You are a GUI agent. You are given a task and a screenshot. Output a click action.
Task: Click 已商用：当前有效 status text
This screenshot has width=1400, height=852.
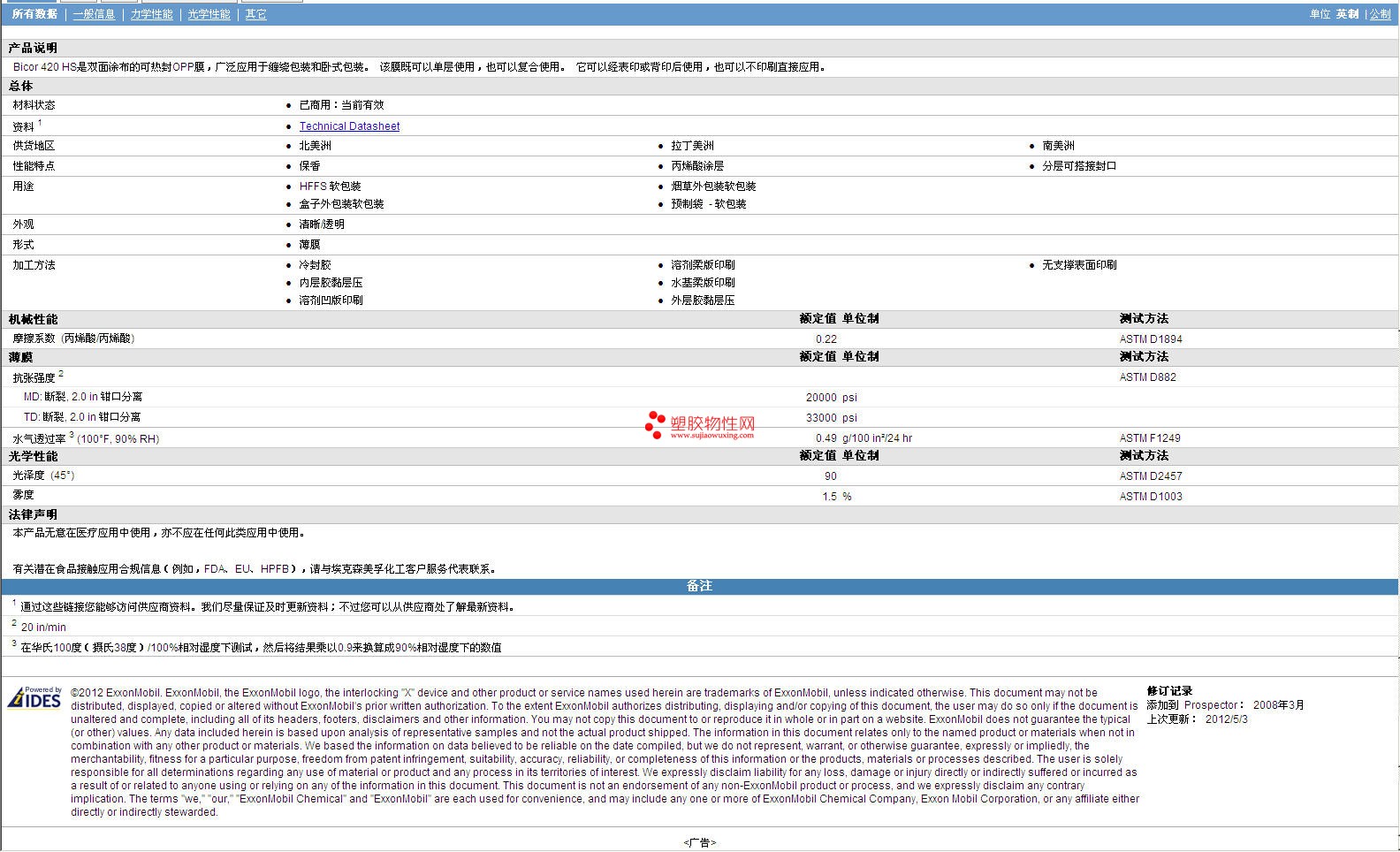point(342,105)
